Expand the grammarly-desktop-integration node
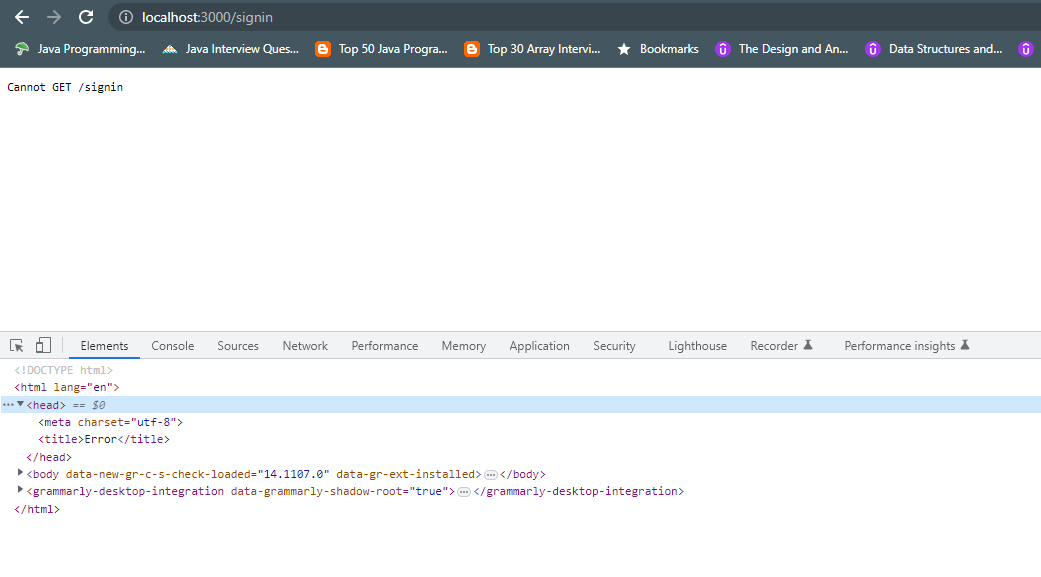Image resolution: width=1041 pixels, height=577 pixels. [x=20, y=490]
